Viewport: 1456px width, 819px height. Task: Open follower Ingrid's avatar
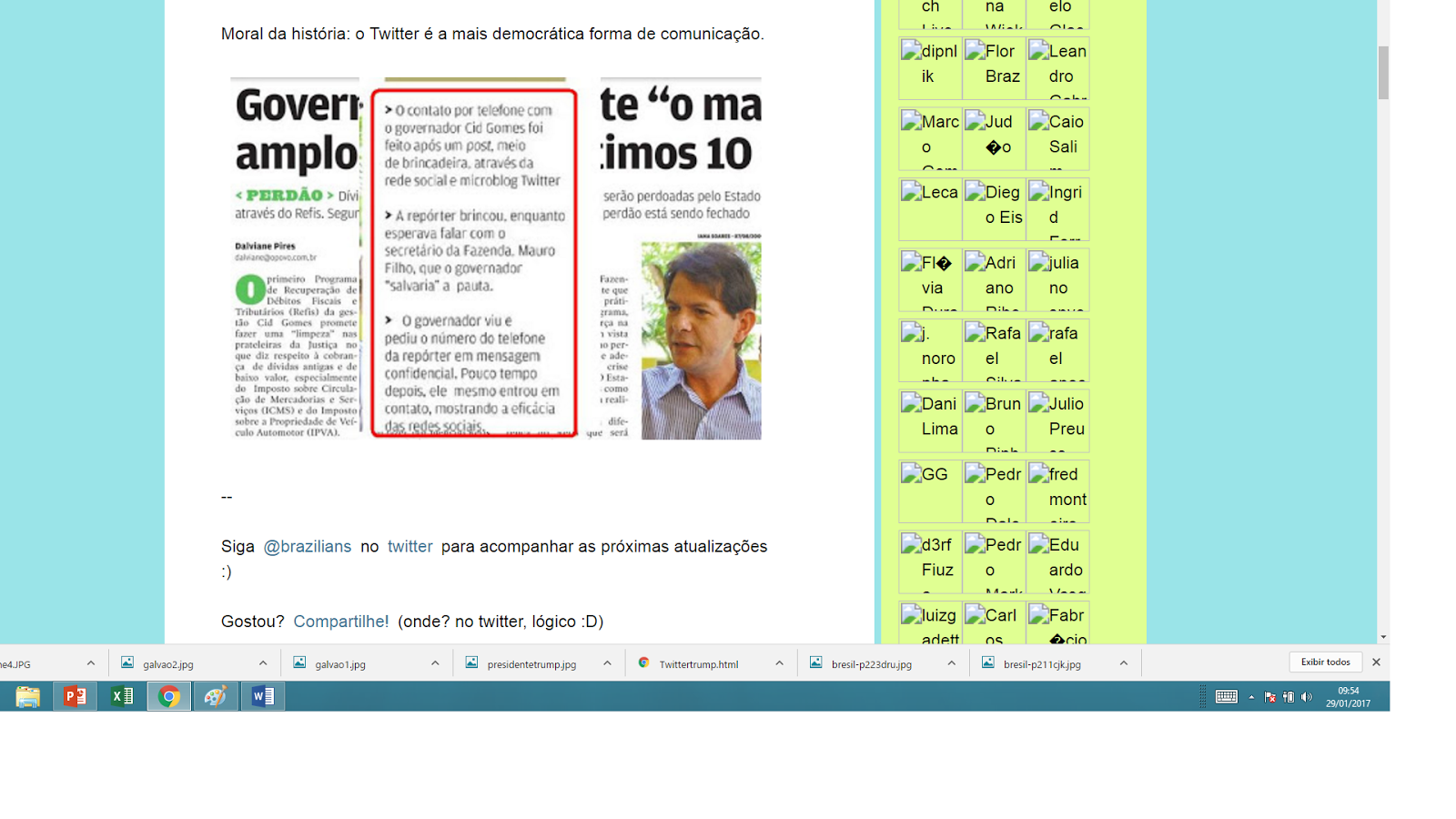click(1057, 209)
